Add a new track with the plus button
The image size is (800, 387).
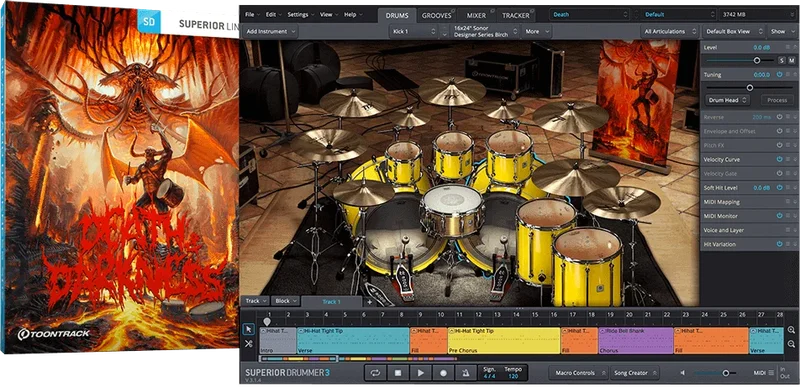pyautogui.click(x=369, y=302)
